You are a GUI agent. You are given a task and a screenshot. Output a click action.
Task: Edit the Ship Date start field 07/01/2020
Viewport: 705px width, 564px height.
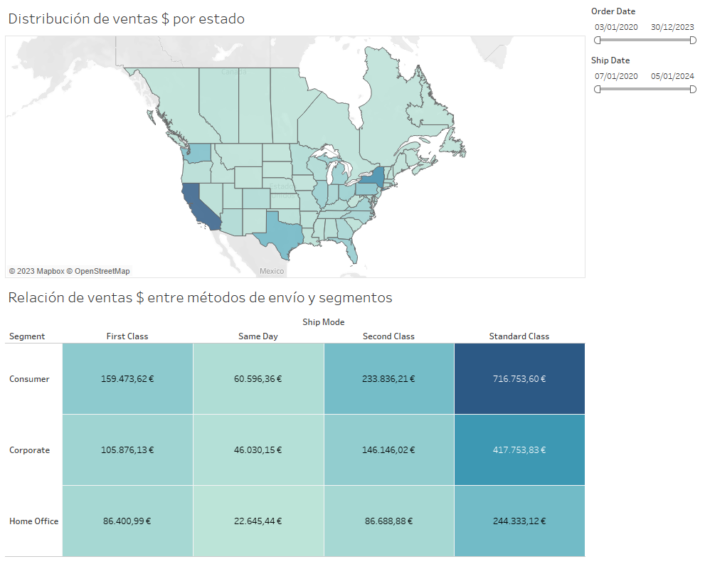pyautogui.click(x=615, y=76)
